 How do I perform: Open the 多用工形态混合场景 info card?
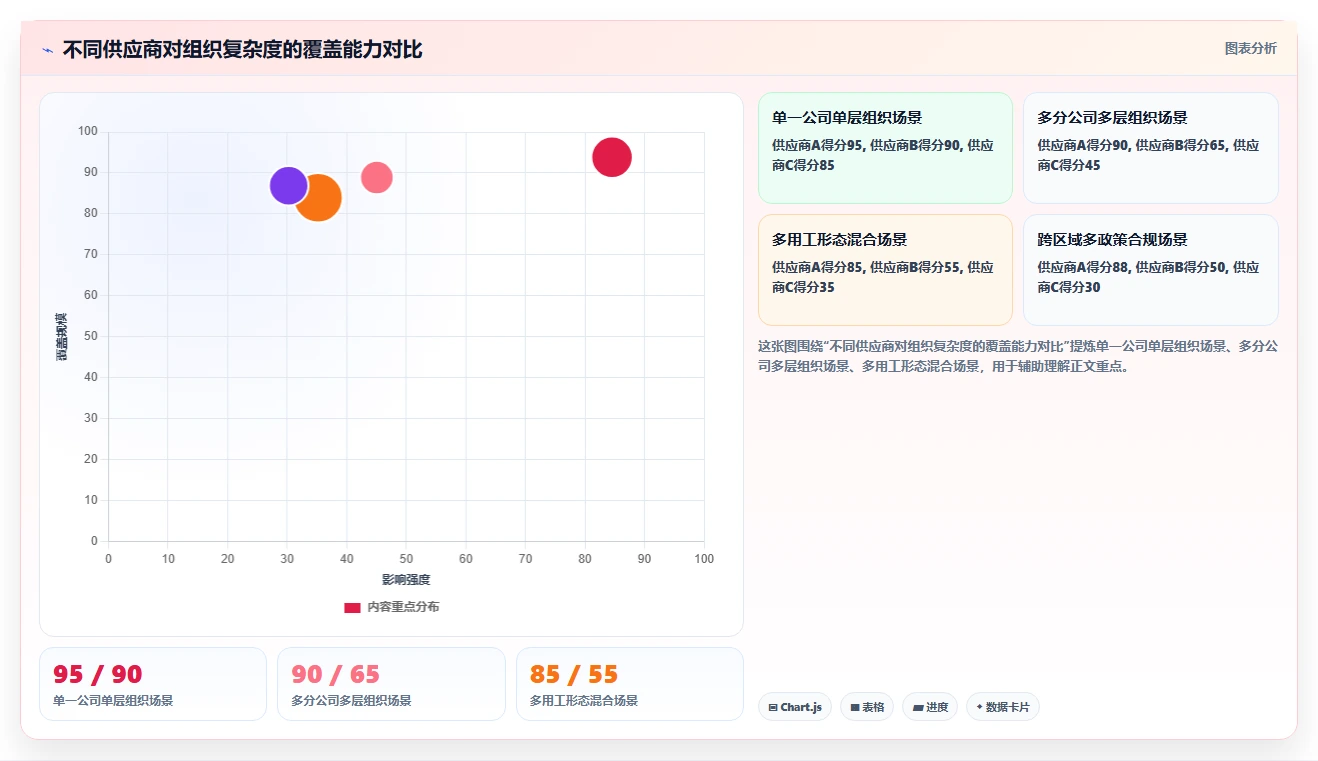pyautogui.click(x=885, y=270)
